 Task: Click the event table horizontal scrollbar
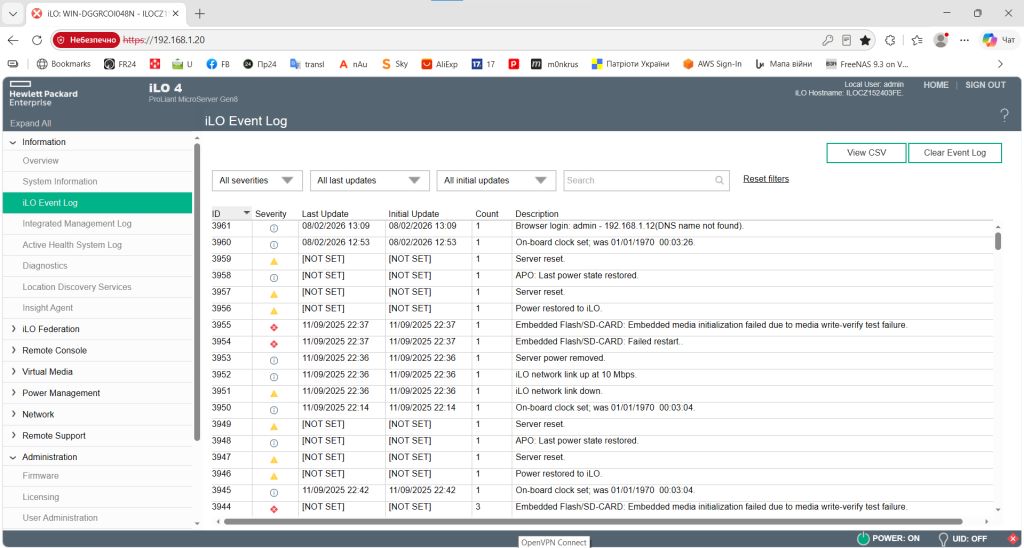593,522
